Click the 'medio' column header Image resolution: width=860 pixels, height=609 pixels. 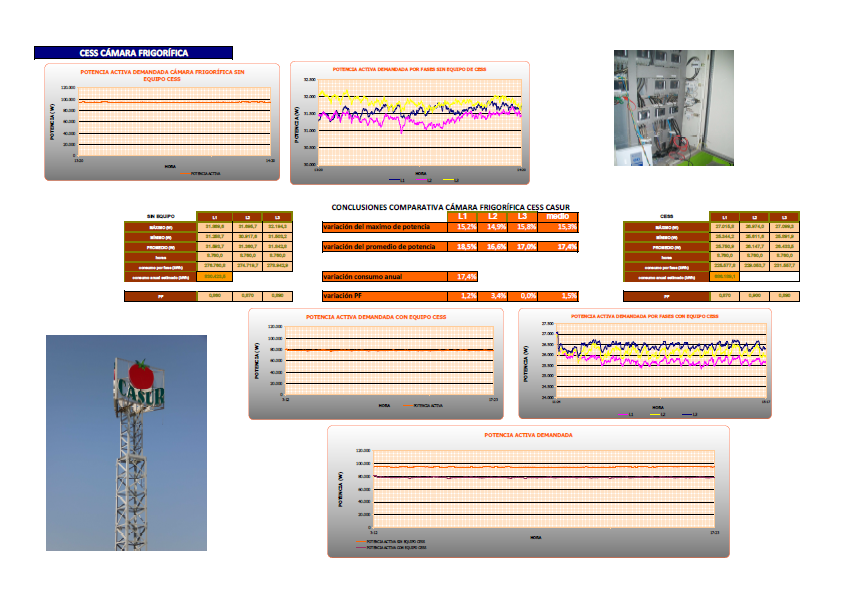[558, 216]
